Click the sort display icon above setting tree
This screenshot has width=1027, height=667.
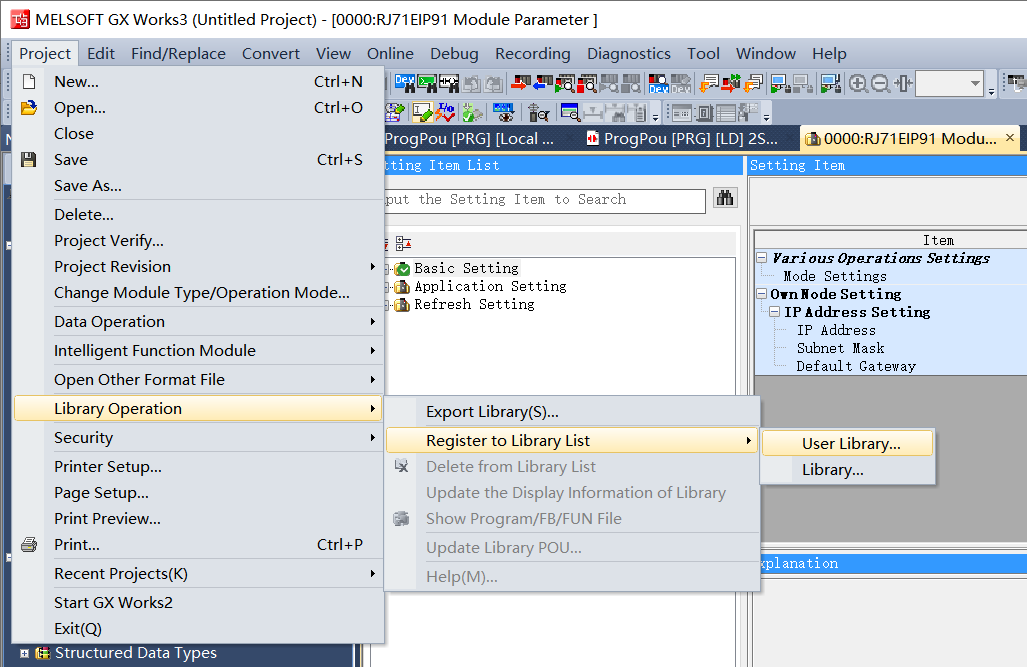[404, 243]
